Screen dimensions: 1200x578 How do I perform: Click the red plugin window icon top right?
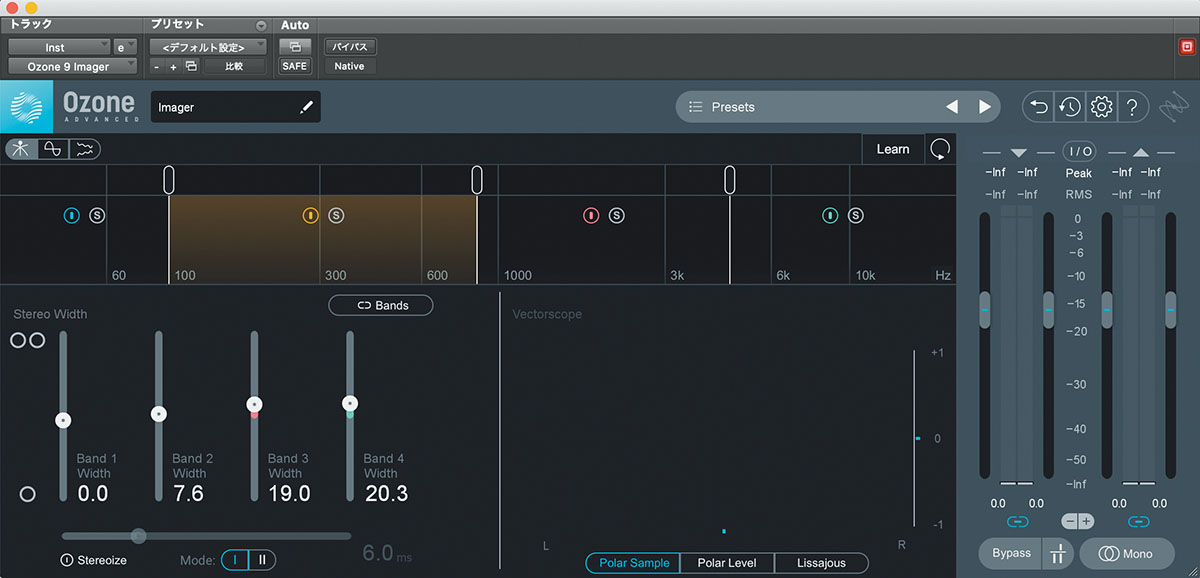[x=1186, y=46]
